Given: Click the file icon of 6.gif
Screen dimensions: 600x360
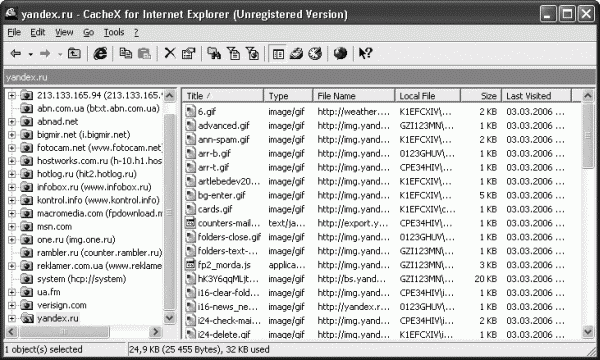Looking at the screenshot, I should pos(190,111).
